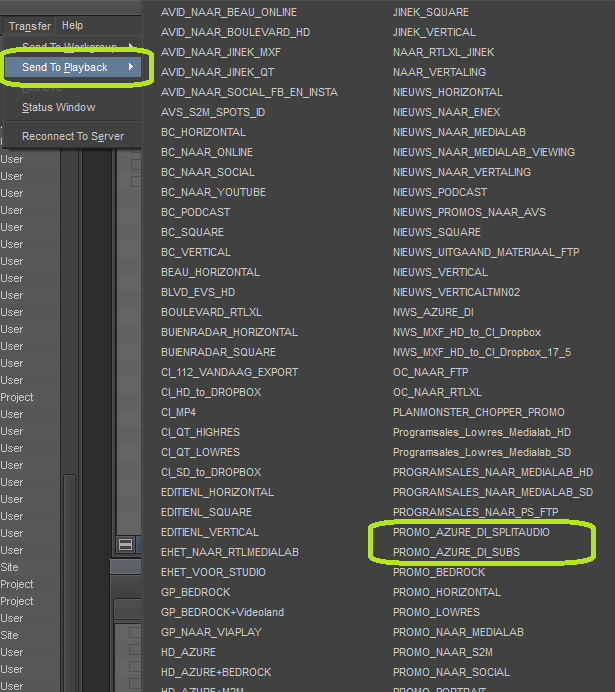This screenshot has height=692, width=615.
Task: Pick NIEUWS_UITGAAND_MATERIAAL_FTP
Action: [x=486, y=252]
